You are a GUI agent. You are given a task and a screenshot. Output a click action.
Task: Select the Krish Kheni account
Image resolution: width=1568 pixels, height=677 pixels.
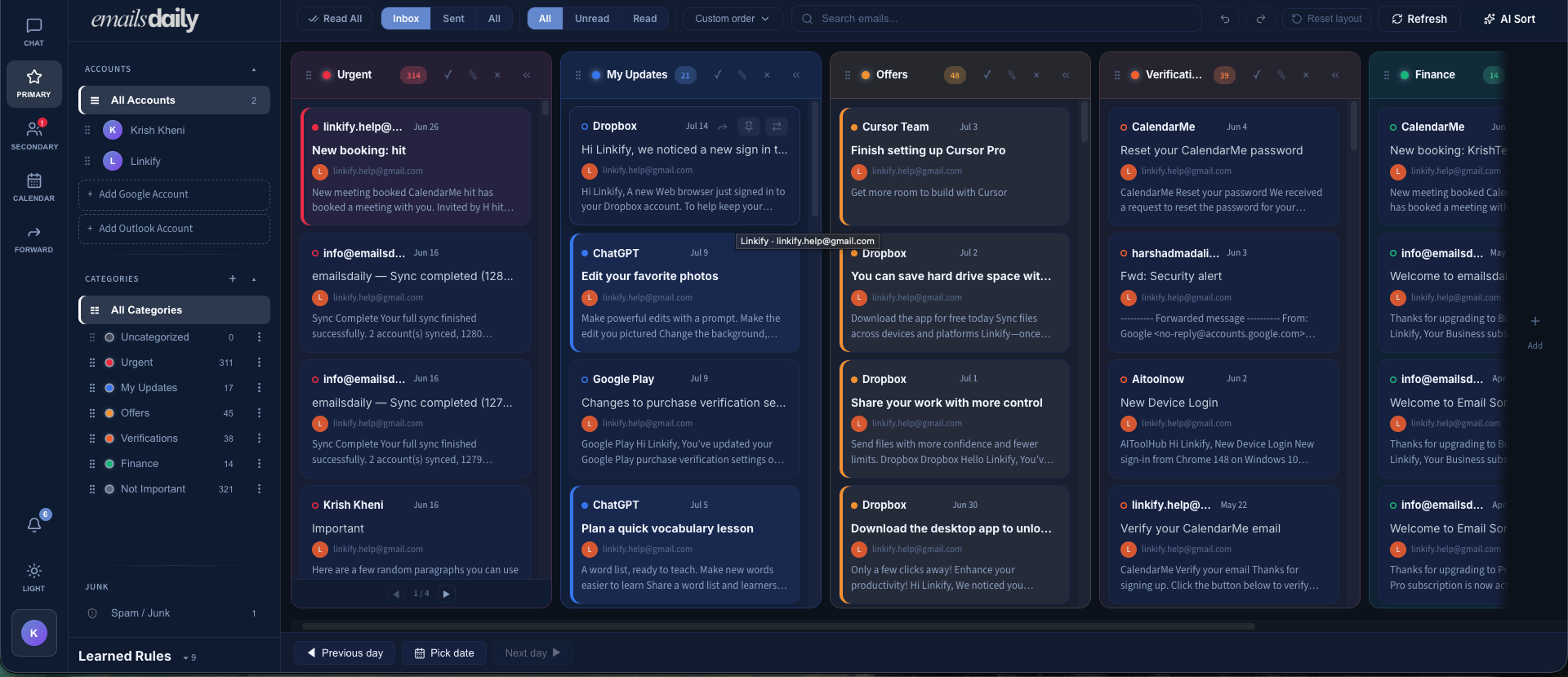(x=174, y=130)
